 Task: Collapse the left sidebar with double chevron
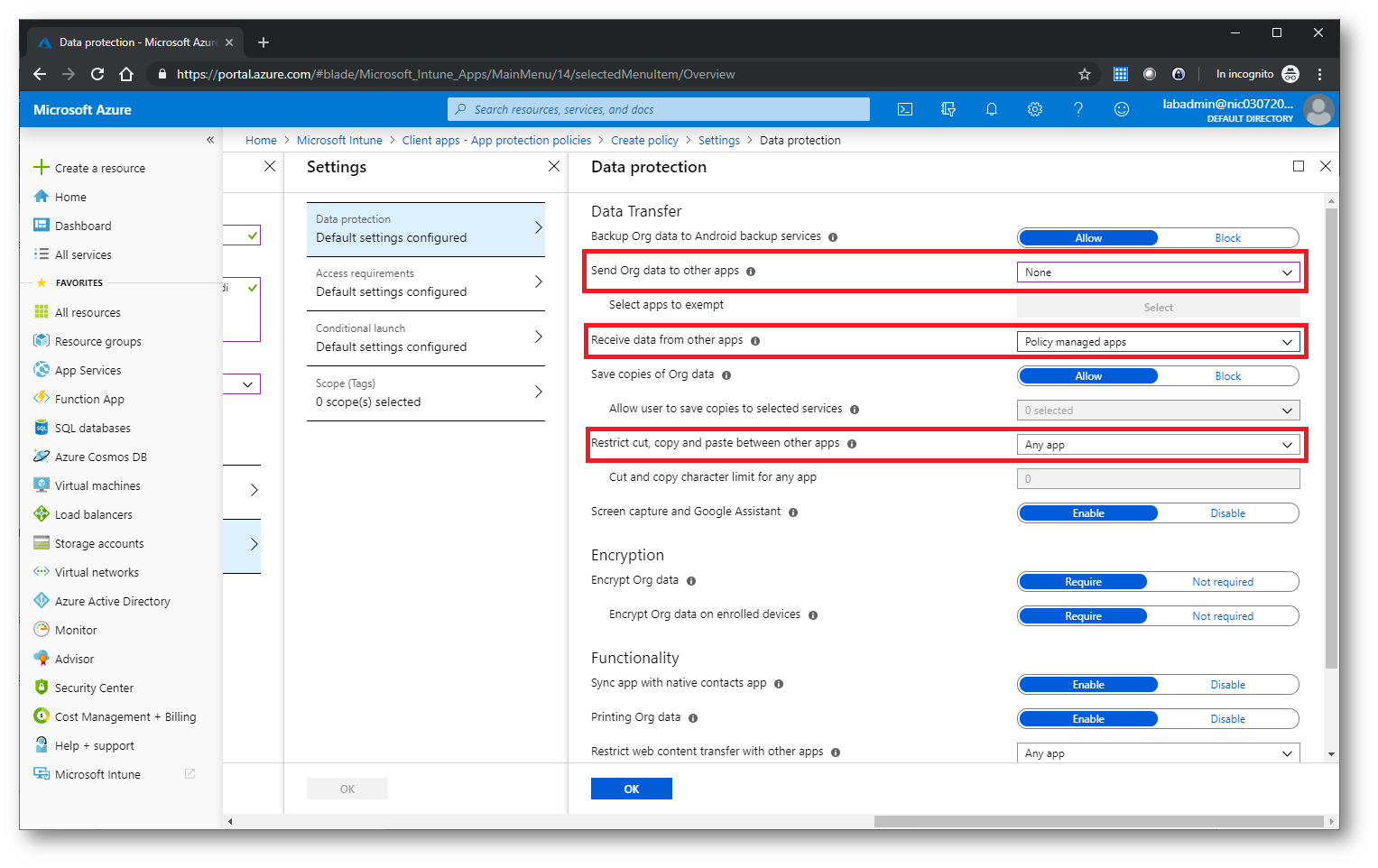[x=210, y=139]
